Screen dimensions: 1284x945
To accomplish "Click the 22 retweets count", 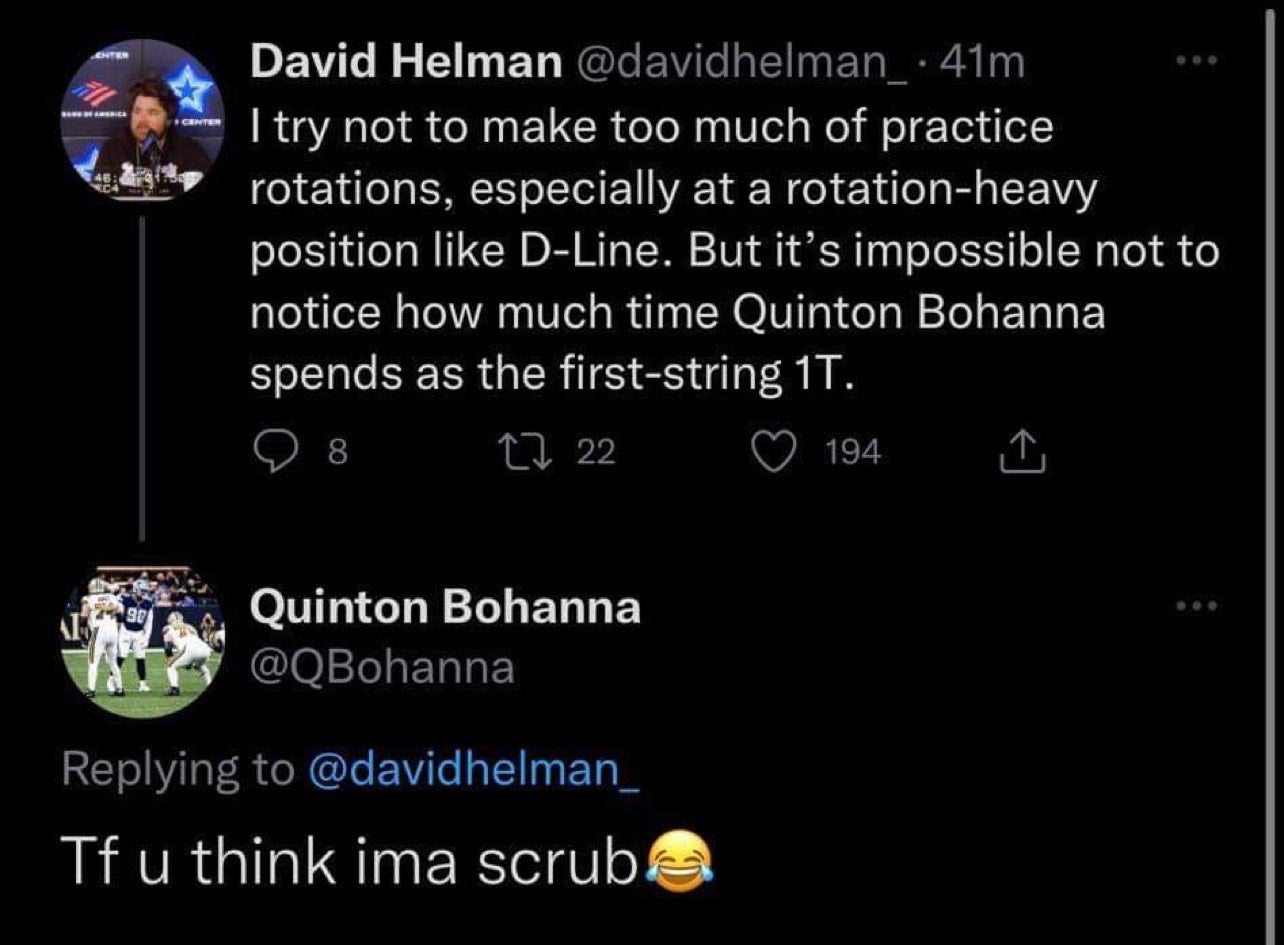I will click(x=597, y=454).
